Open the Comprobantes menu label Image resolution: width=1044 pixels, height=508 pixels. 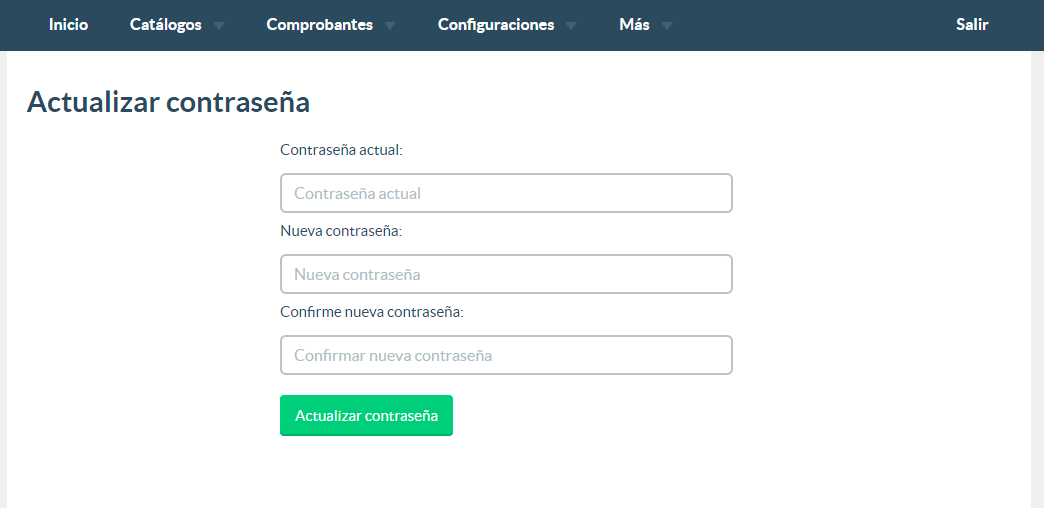pos(320,25)
